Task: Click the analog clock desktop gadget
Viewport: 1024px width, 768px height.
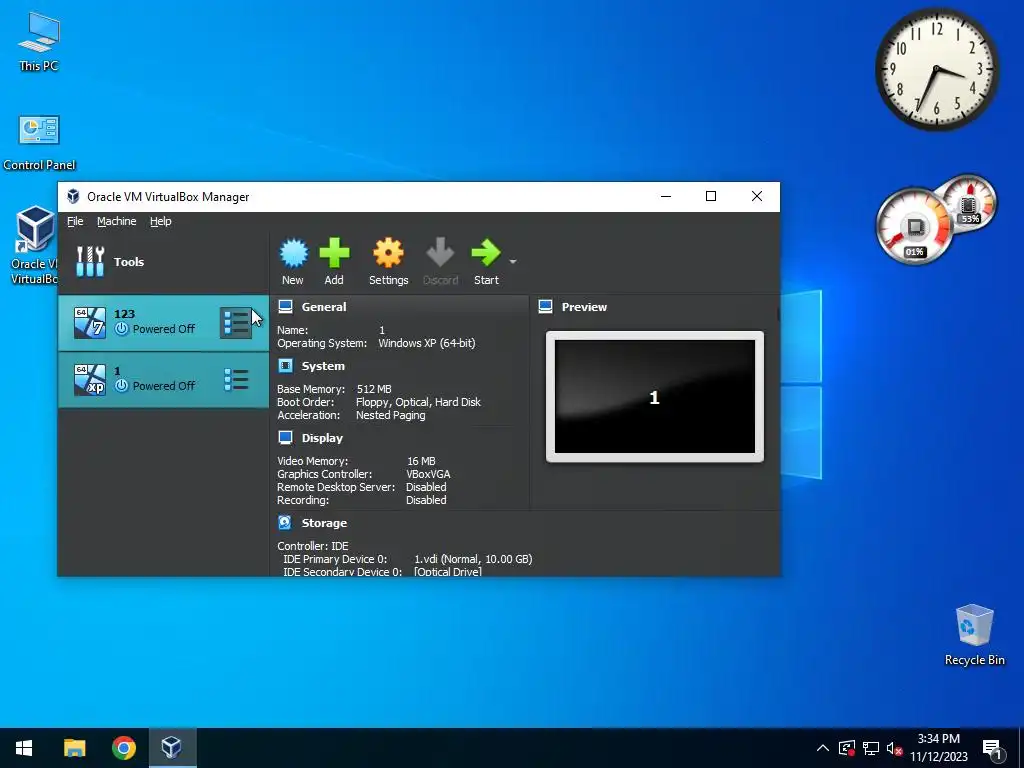Action: coord(936,70)
